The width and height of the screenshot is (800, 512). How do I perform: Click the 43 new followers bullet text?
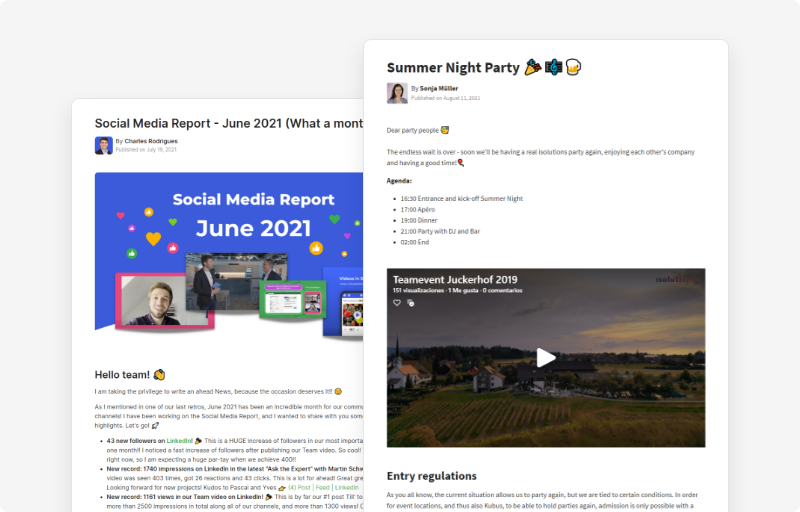(x=235, y=450)
